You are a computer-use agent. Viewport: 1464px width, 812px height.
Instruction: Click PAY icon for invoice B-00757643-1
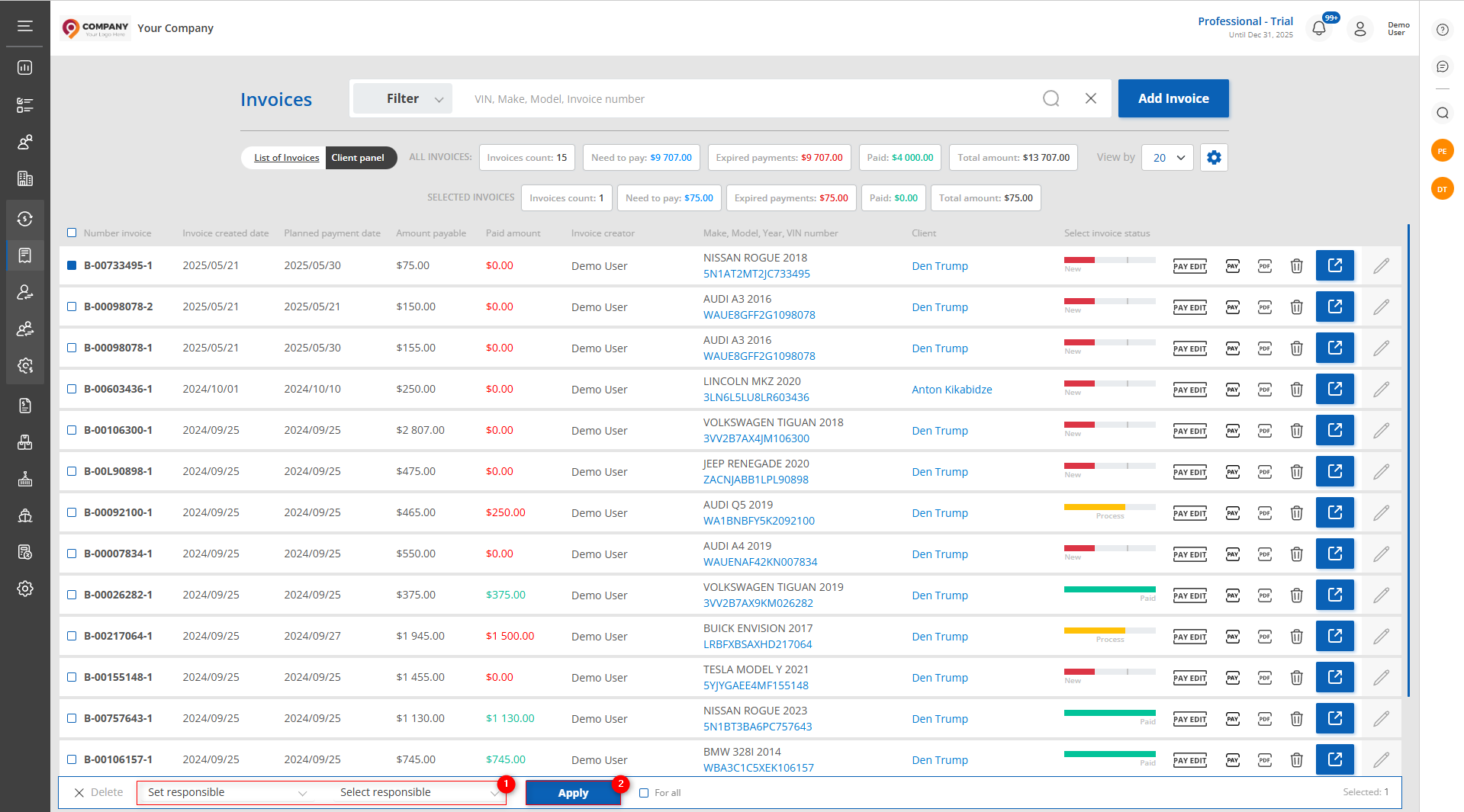(x=1233, y=719)
